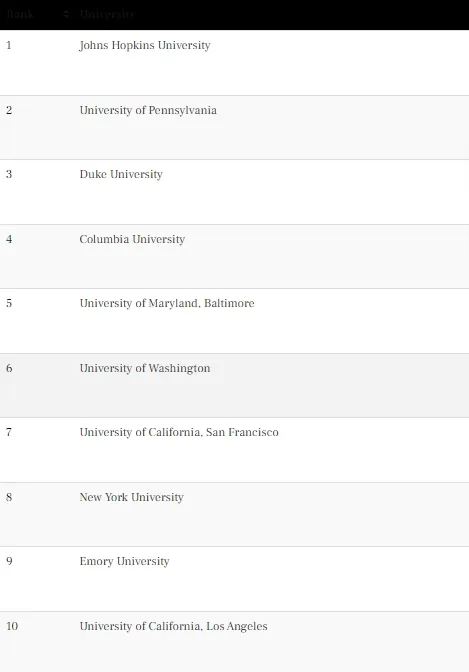The image size is (469, 672).
Task: Click University of California, San Francisco
Action: tap(179, 432)
